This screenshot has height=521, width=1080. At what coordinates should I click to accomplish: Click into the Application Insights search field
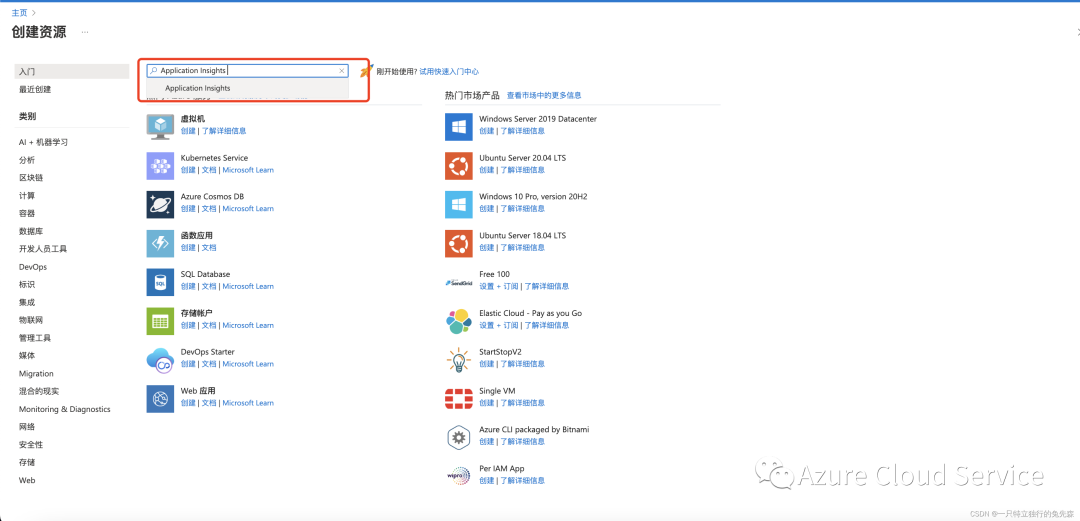247,70
